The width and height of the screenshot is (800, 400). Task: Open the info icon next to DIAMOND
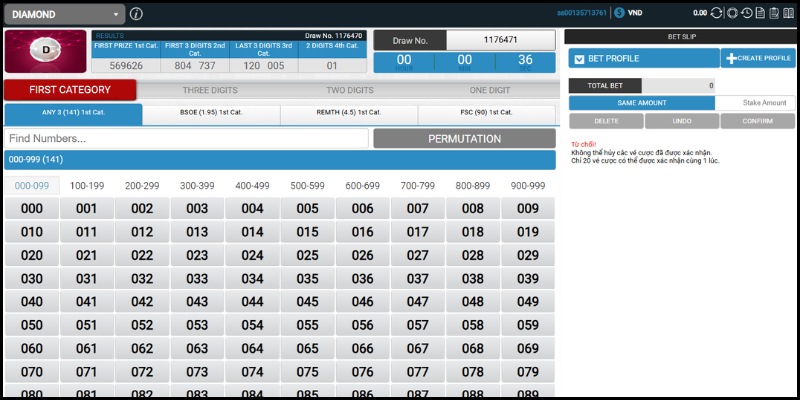click(x=136, y=14)
